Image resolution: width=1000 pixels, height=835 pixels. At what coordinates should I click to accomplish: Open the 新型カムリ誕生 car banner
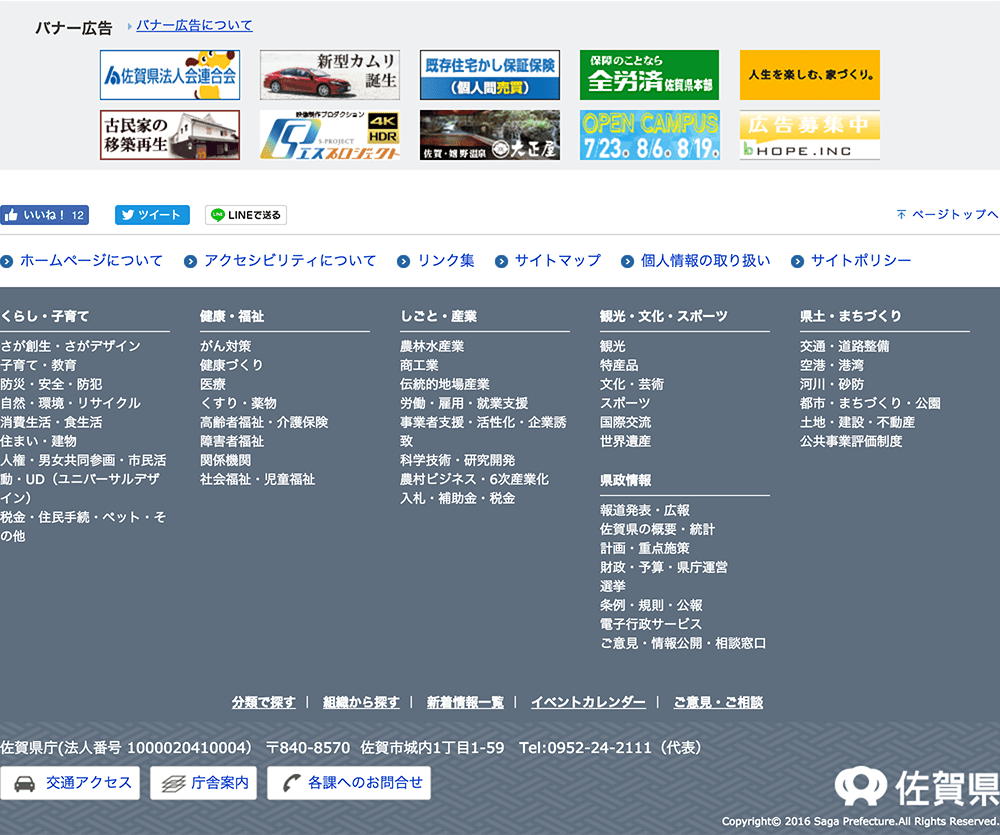(330, 75)
